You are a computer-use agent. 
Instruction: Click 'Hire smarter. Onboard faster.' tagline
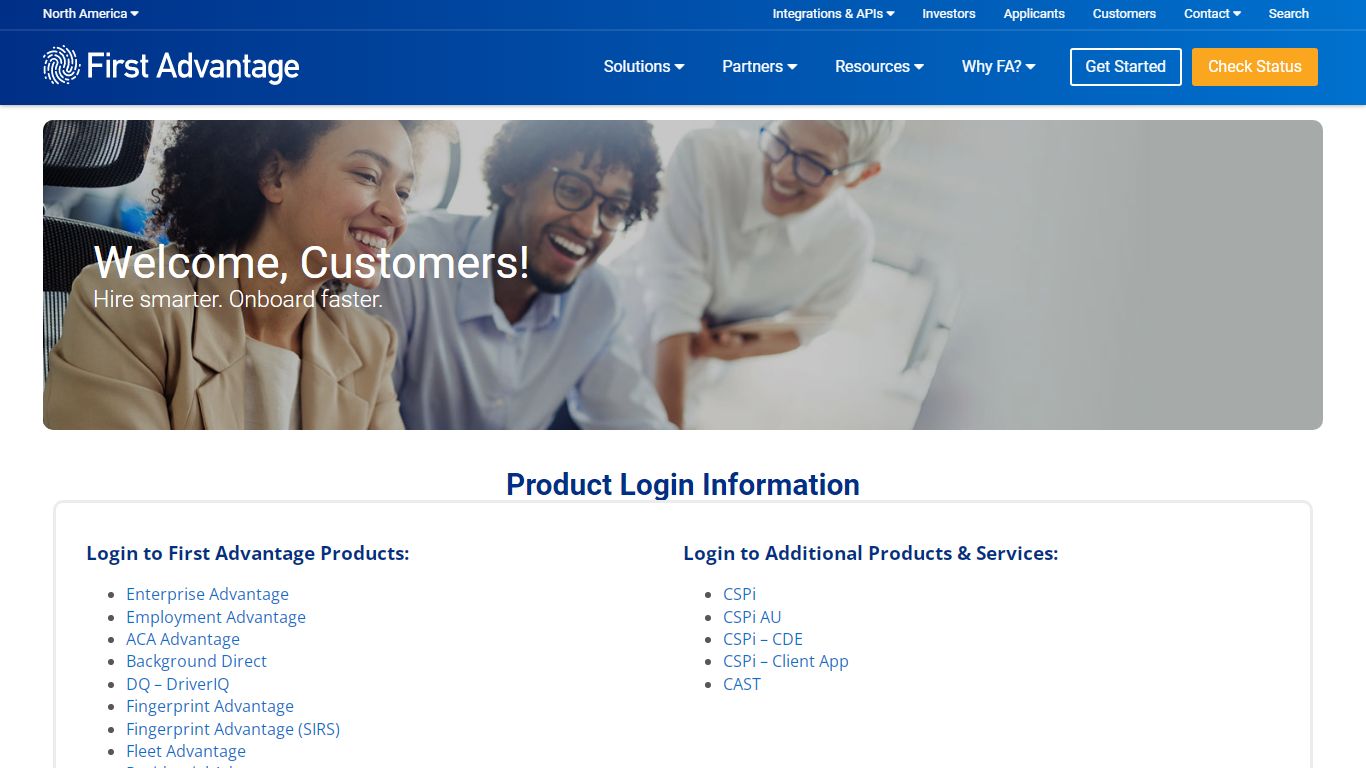(x=238, y=299)
